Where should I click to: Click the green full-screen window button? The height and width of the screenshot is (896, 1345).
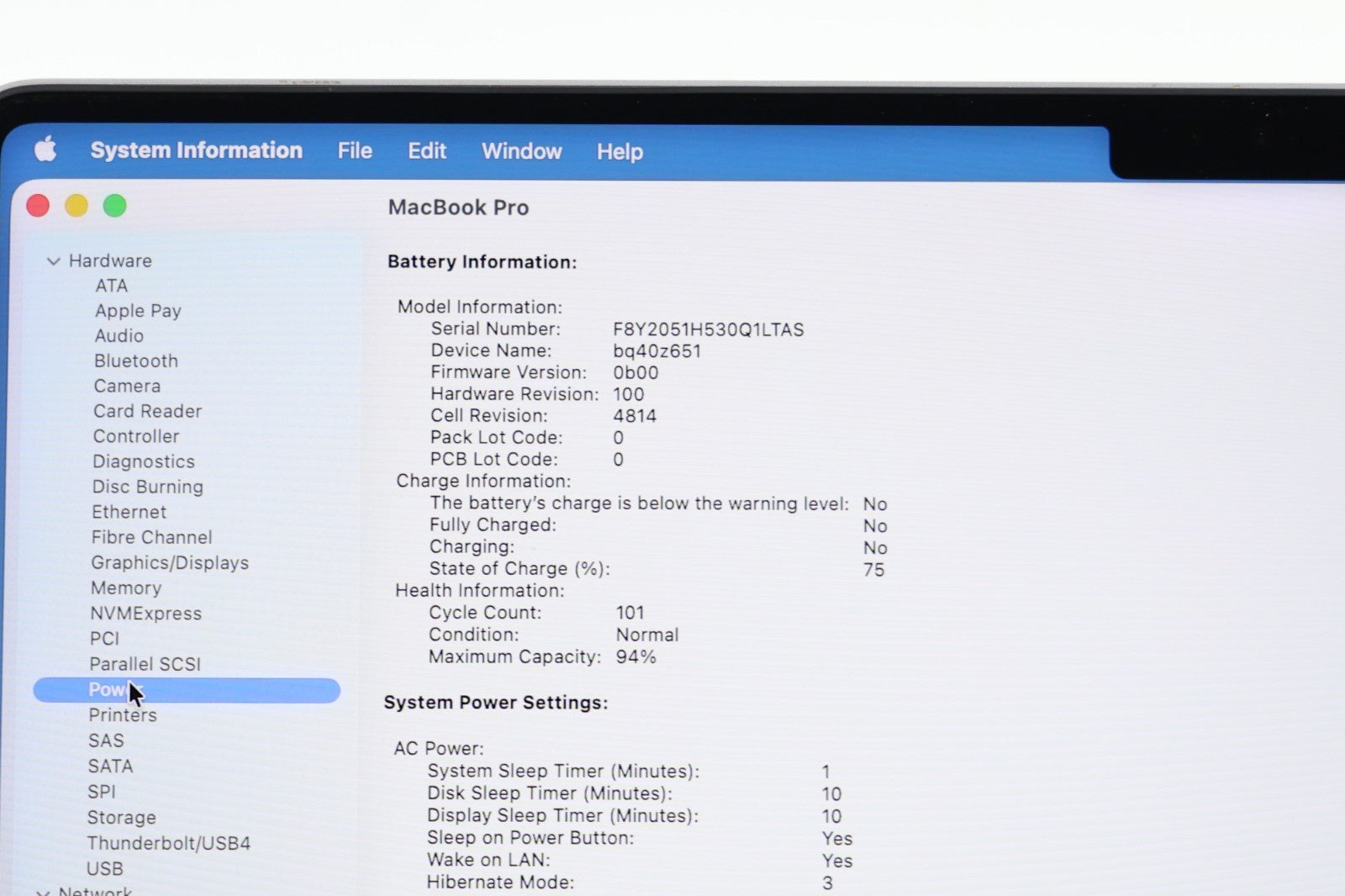click(114, 206)
